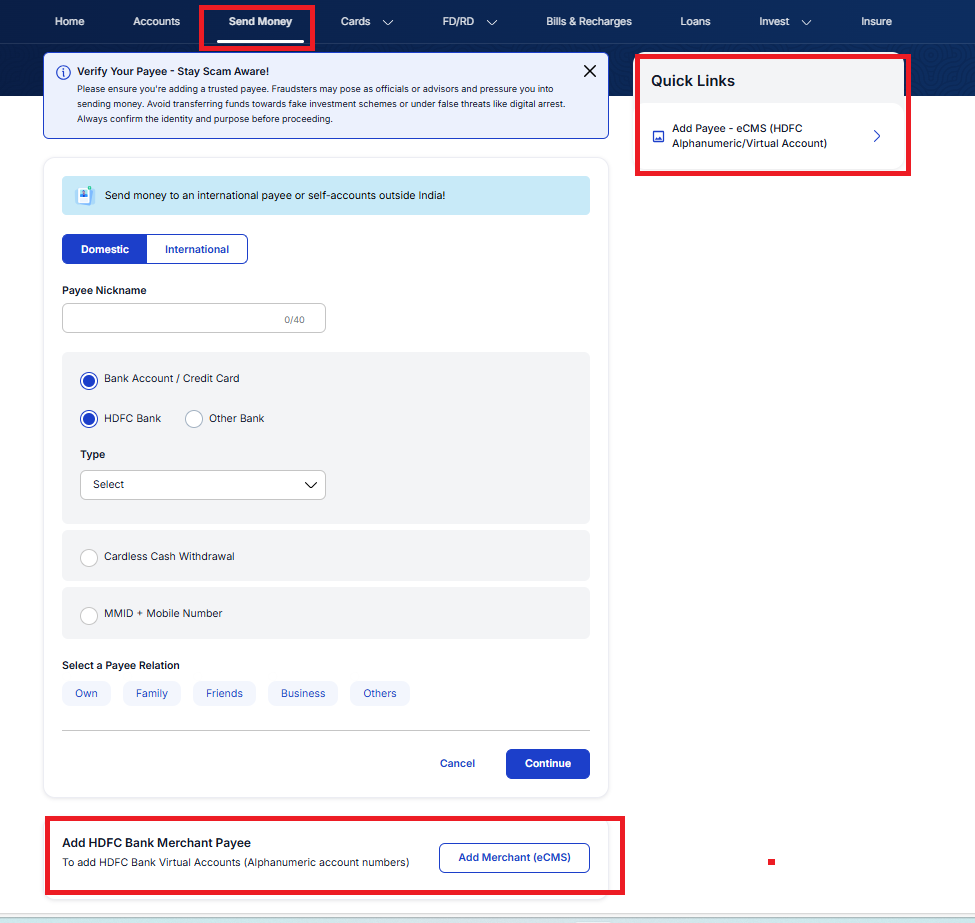Open the Loans menu item

pos(695,21)
